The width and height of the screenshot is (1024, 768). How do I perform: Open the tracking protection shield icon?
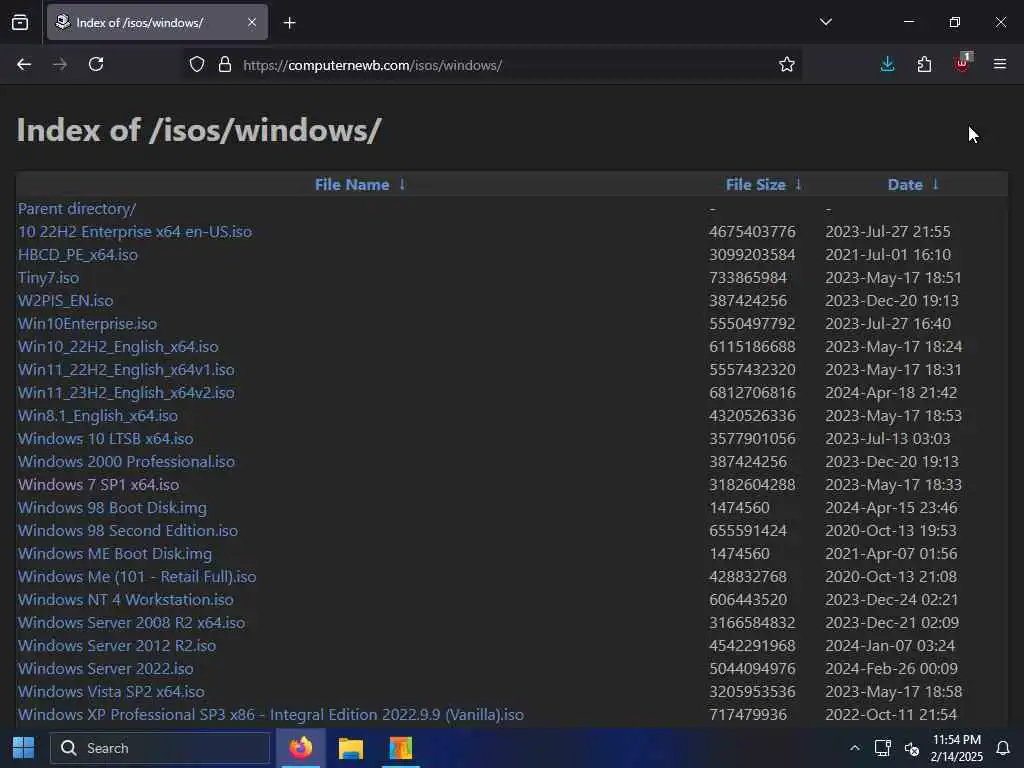(197, 65)
